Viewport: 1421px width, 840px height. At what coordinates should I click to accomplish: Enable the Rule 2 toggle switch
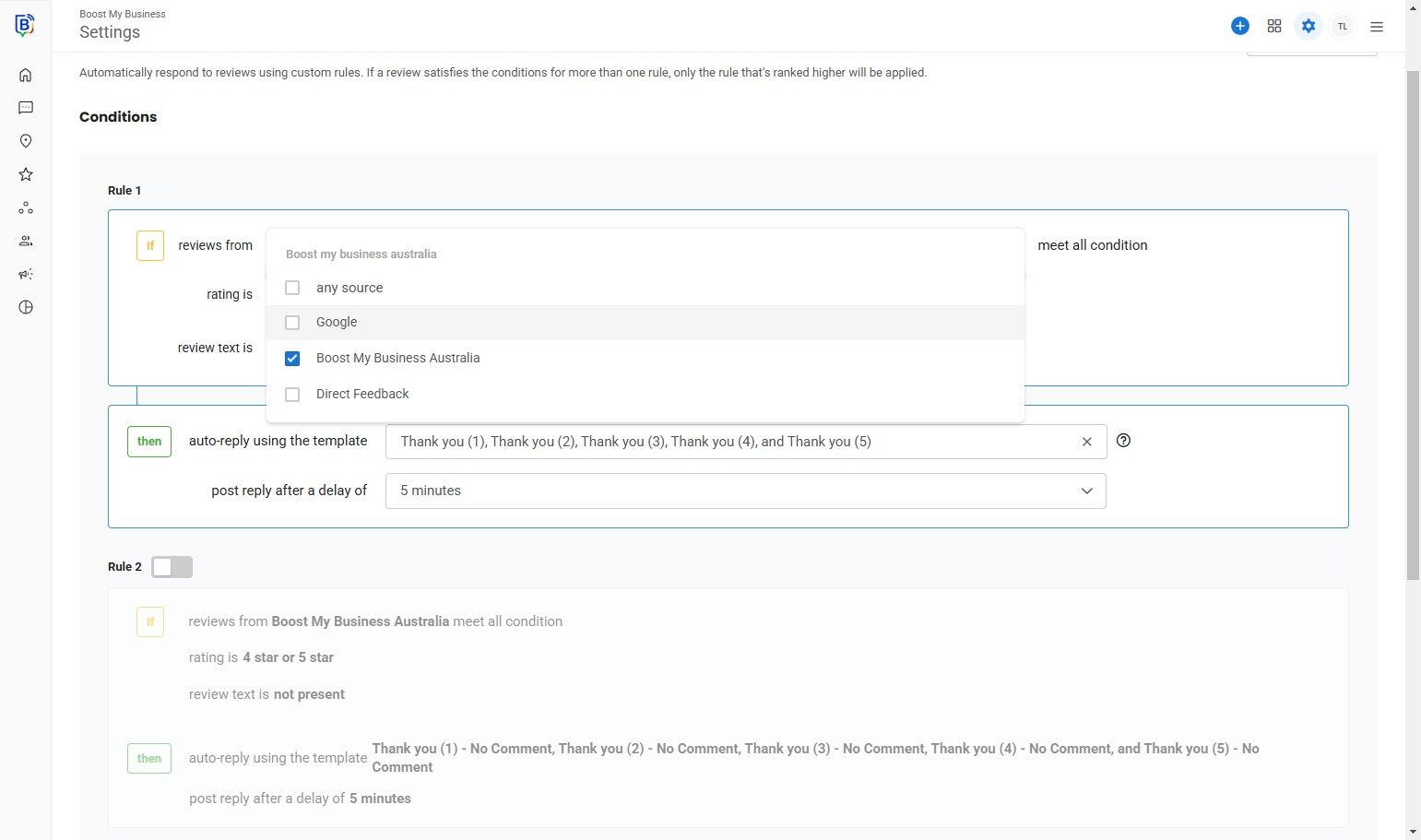[x=172, y=567]
